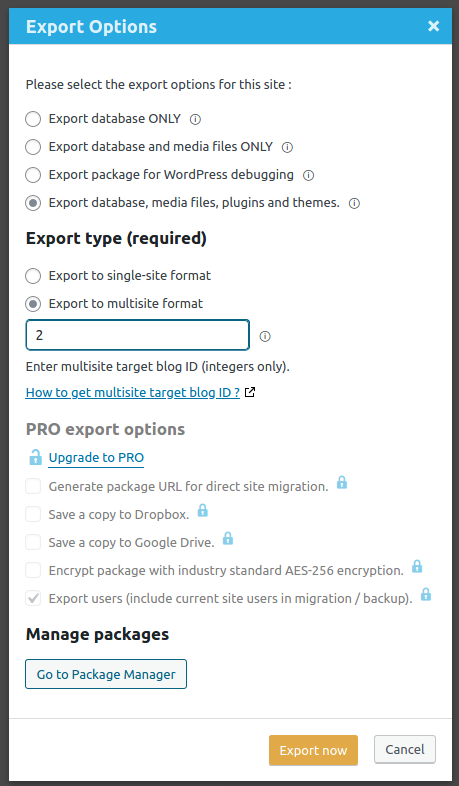The width and height of the screenshot is (459, 786).
Task: Tick Save a copy to Dropbox checkbox
Action: (x=33, y=514)
